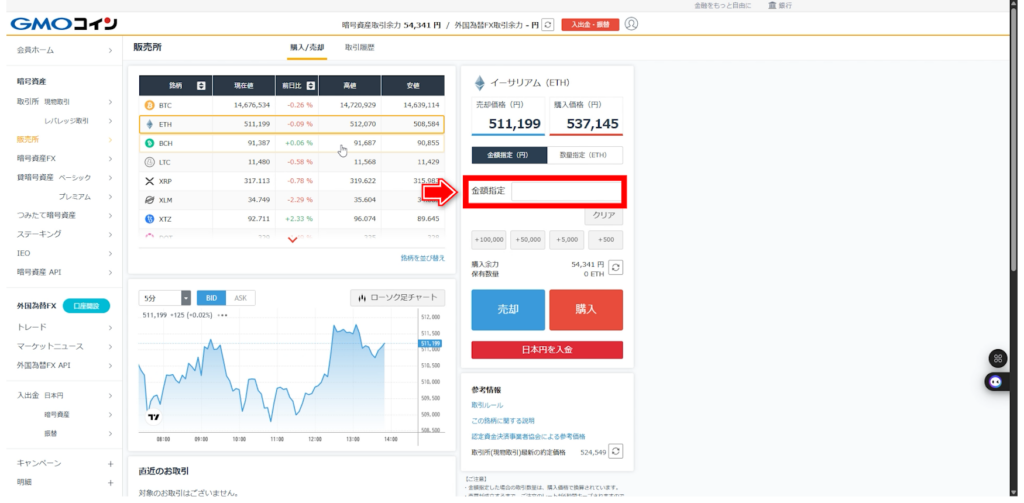Refresh the trading balance in the header
The image size is (1024, 503).
point(547,24)
